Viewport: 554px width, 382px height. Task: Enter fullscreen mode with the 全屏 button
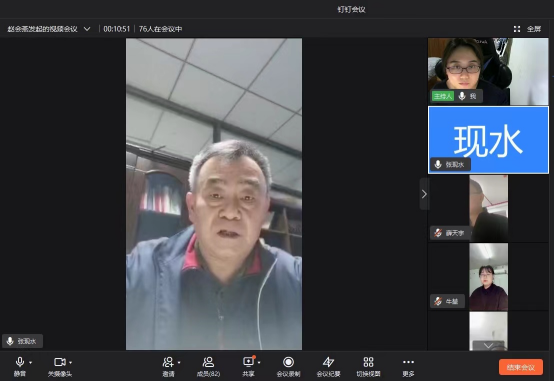point(527,29)
